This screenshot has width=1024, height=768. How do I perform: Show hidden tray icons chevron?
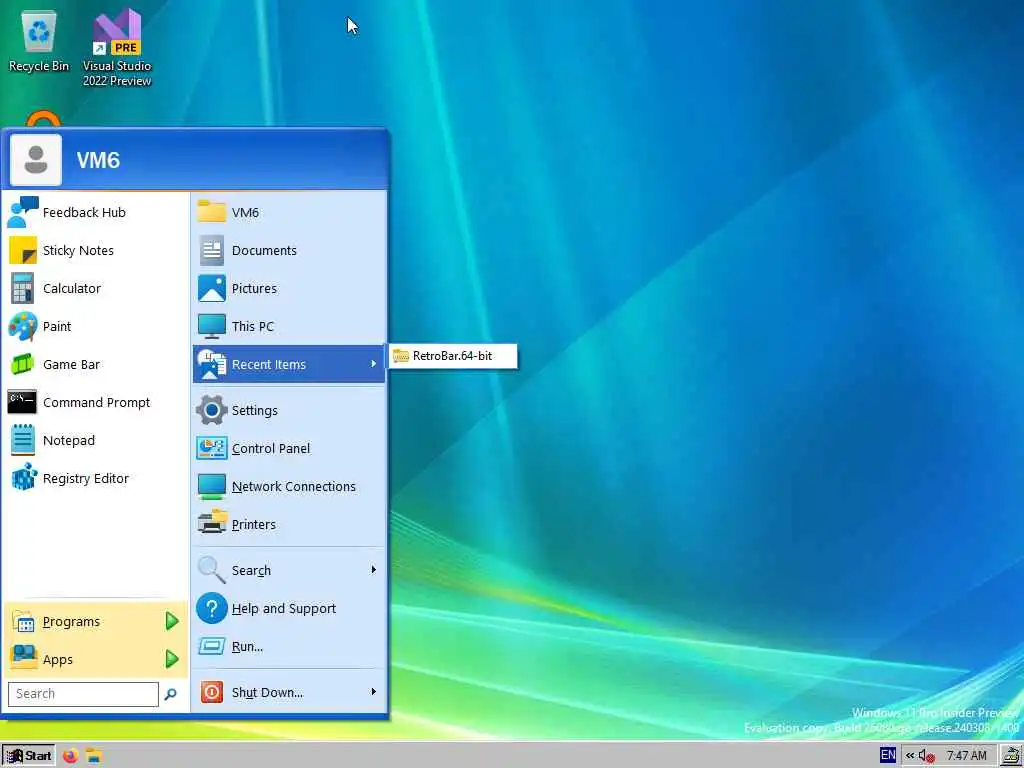(x=910, y=756)
